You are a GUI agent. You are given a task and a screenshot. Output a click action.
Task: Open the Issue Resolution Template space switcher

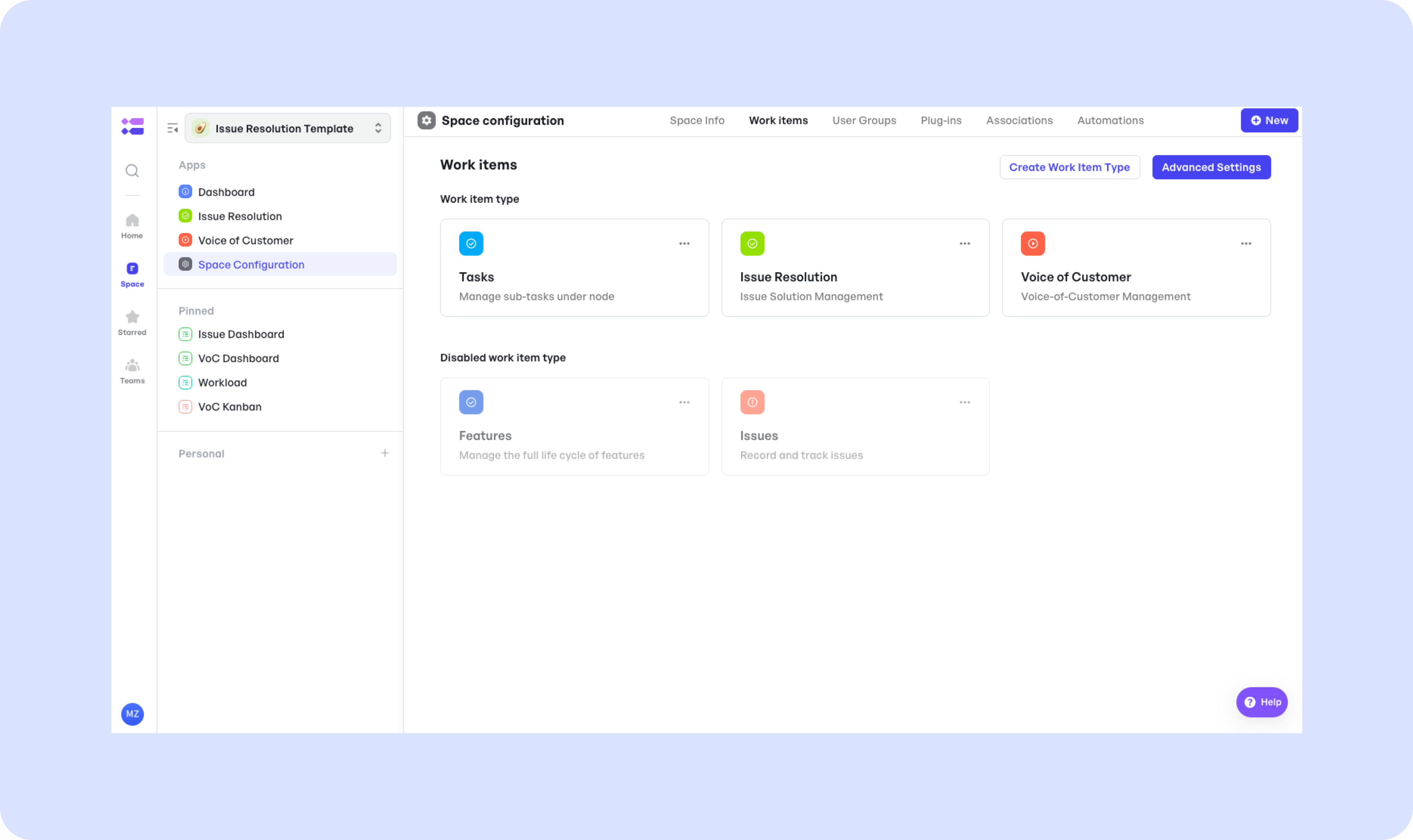pos(288,129)
